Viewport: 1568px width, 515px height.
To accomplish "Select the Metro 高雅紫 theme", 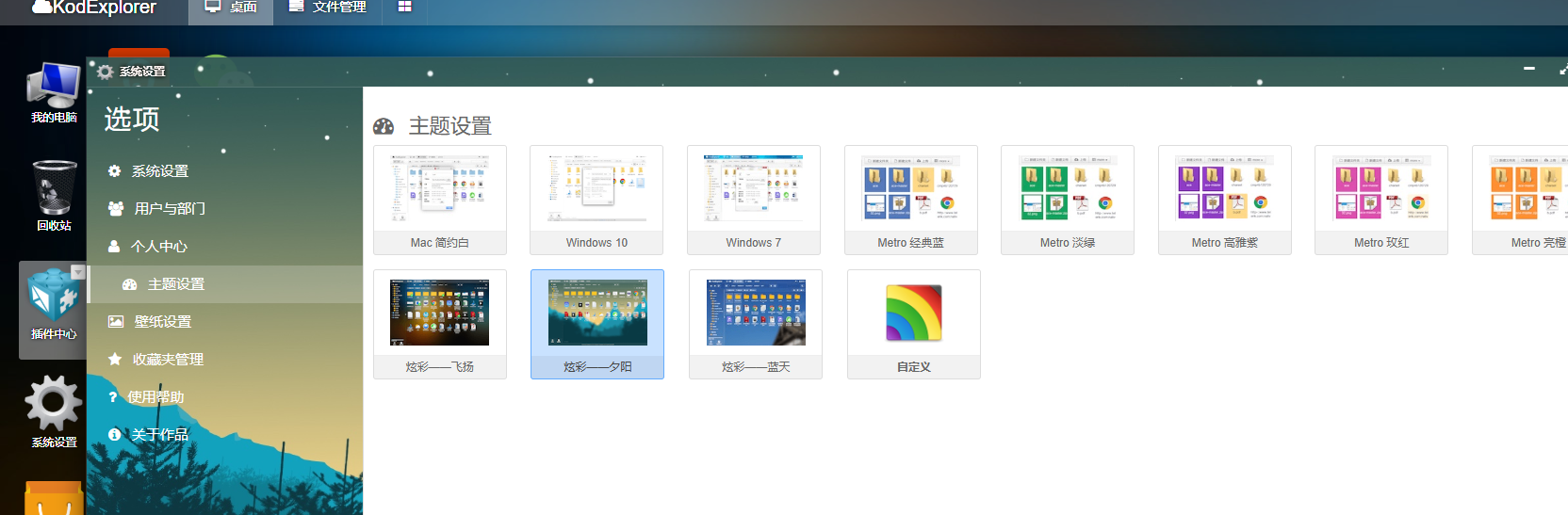I will (x=1225, y=200).
